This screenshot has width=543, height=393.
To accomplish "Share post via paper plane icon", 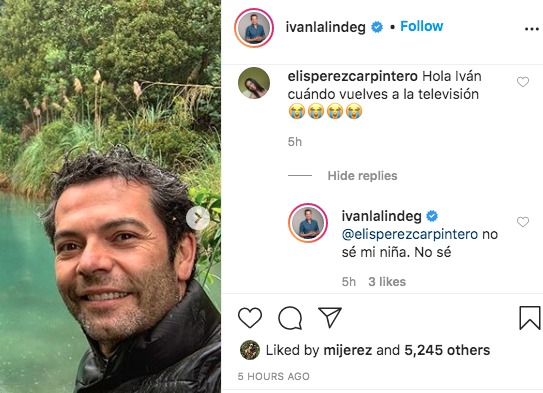I will click(x=330, y=317).
